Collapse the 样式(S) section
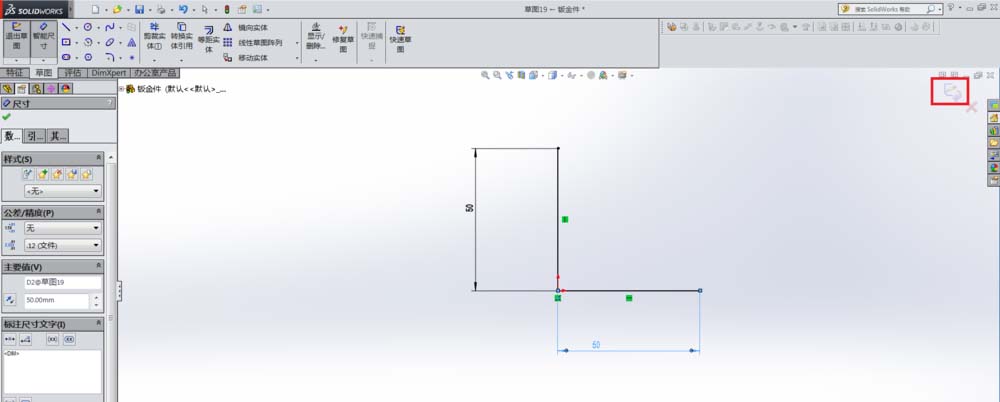This screenshot has height=402, width=1000. (x=98, y=158)
